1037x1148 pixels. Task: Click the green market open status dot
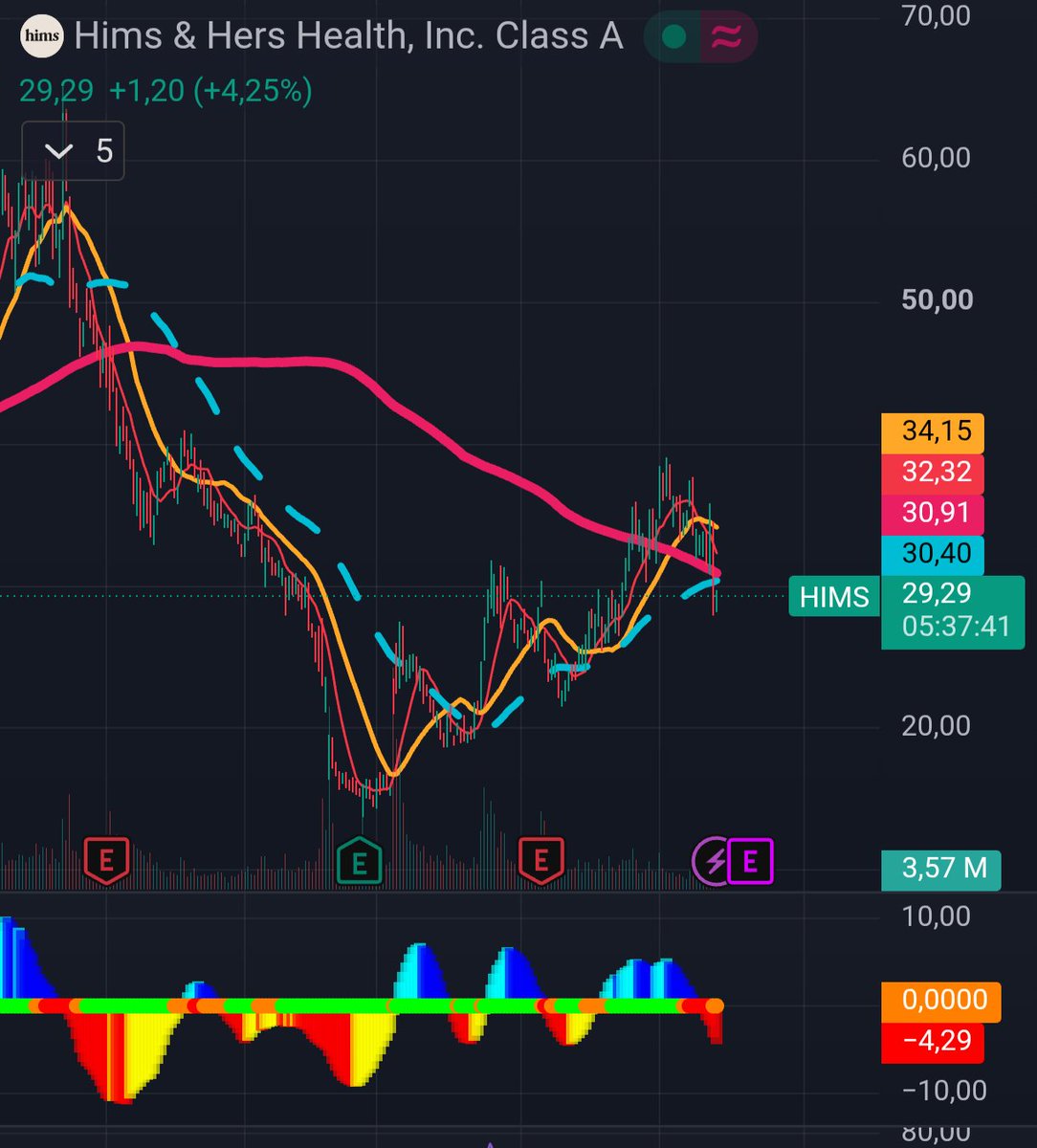coord(673,37)
